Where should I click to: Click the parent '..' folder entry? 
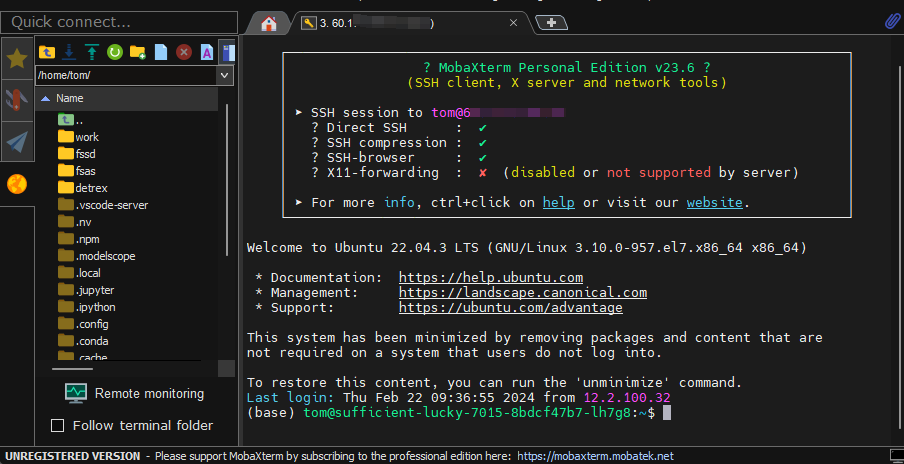pyautogui.click(x=71, y=120)
